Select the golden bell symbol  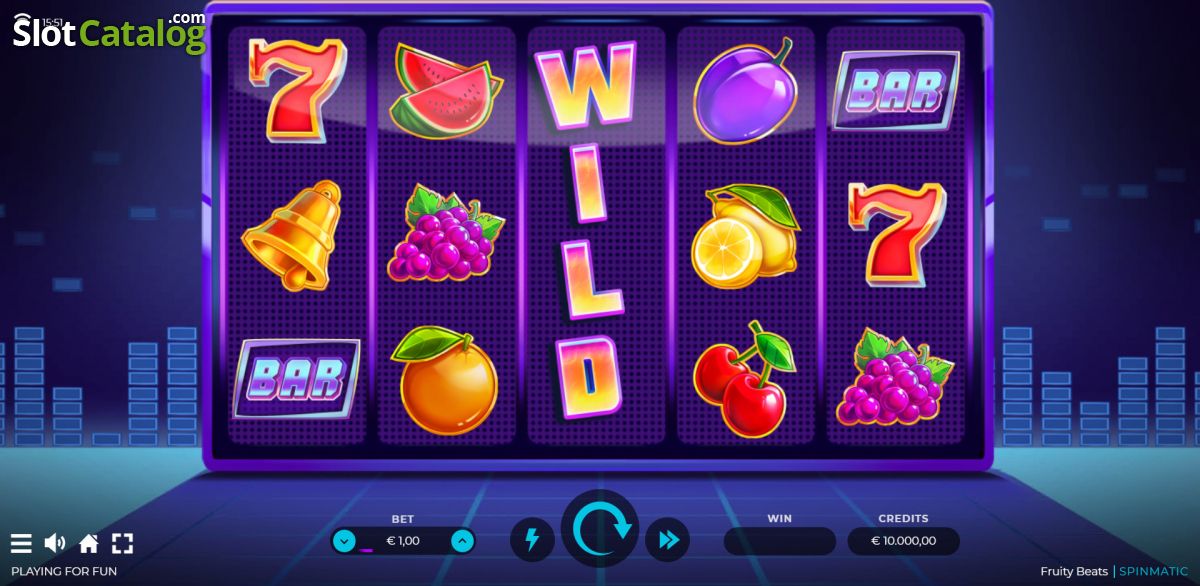[x=292, y=235]
